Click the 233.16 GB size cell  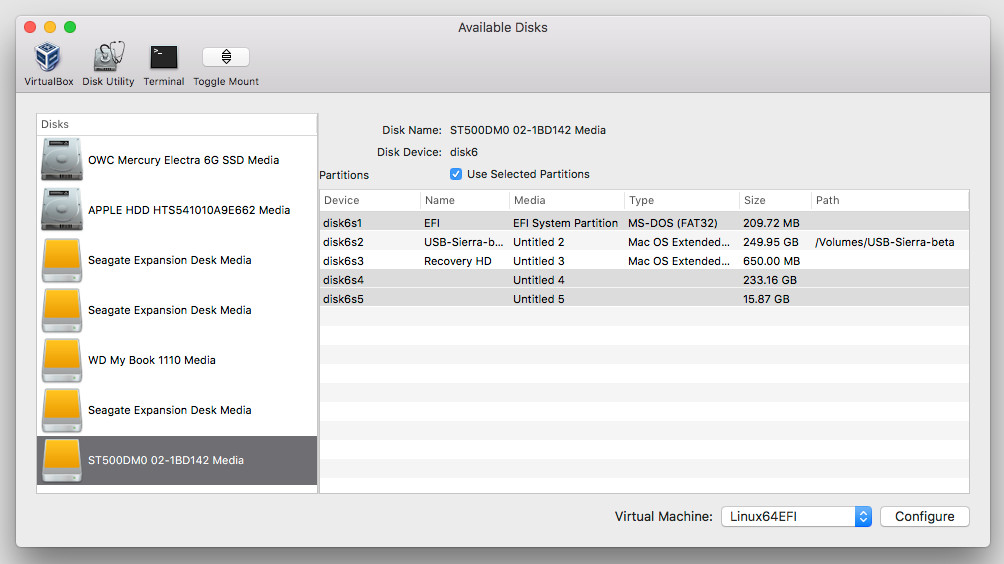[770, 280]
